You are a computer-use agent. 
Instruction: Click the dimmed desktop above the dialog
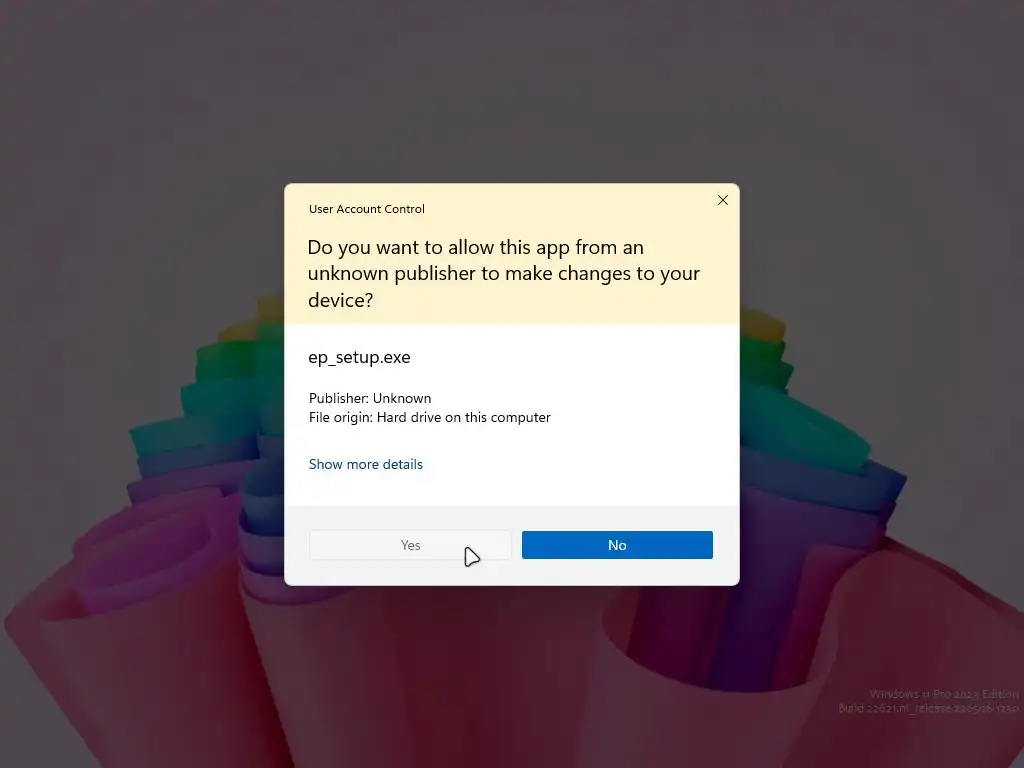point(512,91)
